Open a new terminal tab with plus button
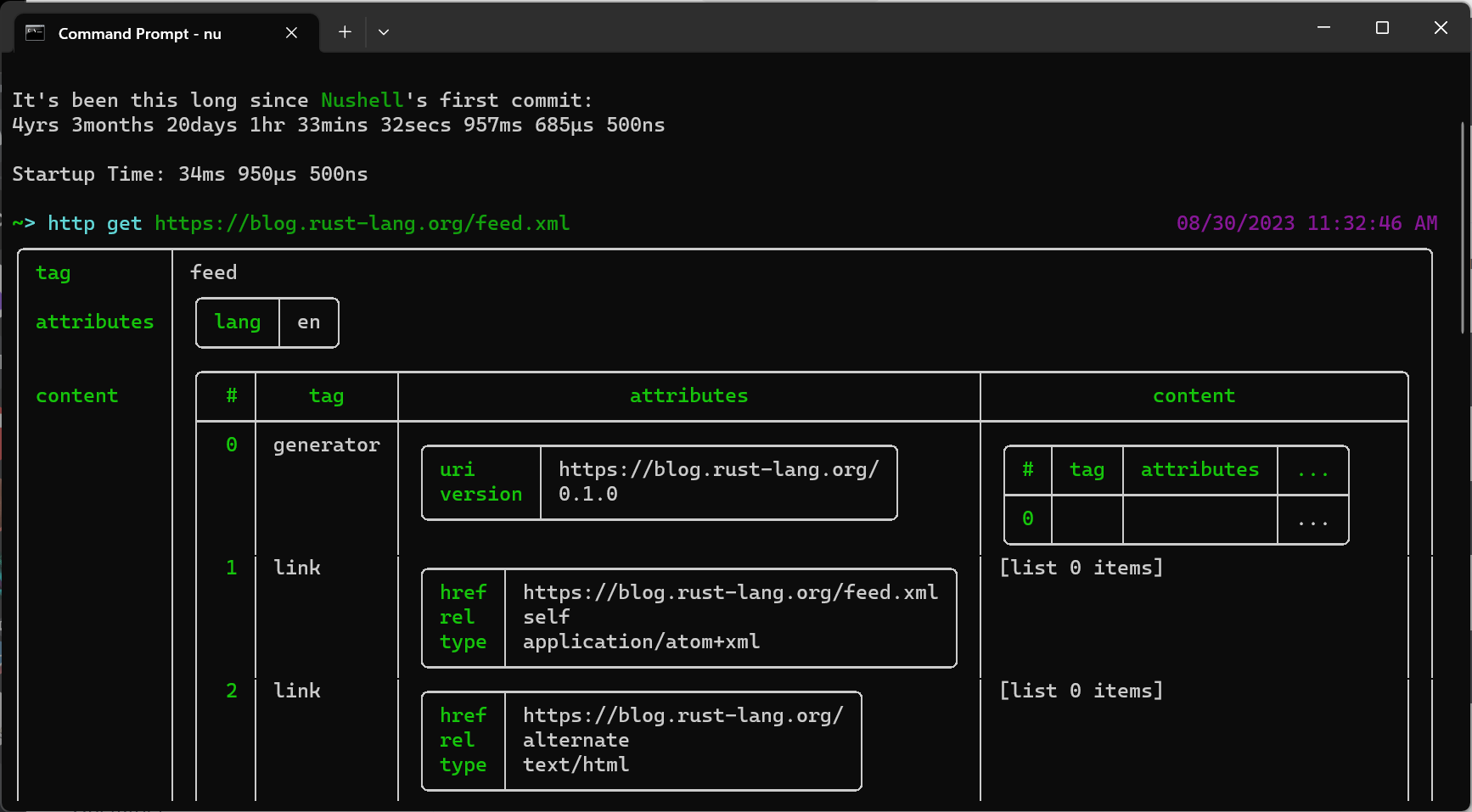This screenshot has width=1472, height=812. pyautogui.click(x=345, y=32)
